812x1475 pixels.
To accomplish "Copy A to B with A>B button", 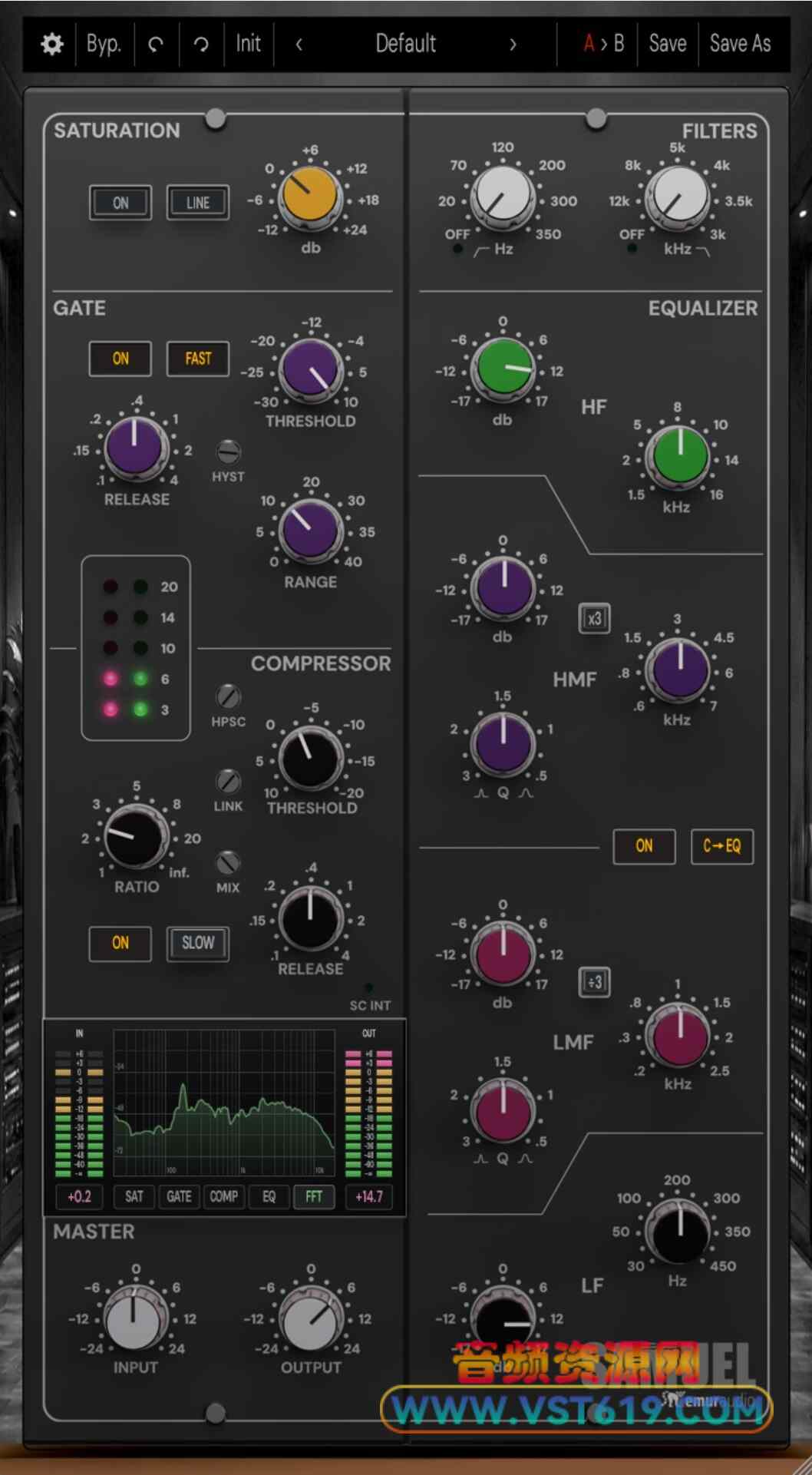I will [x=603, y=44].
